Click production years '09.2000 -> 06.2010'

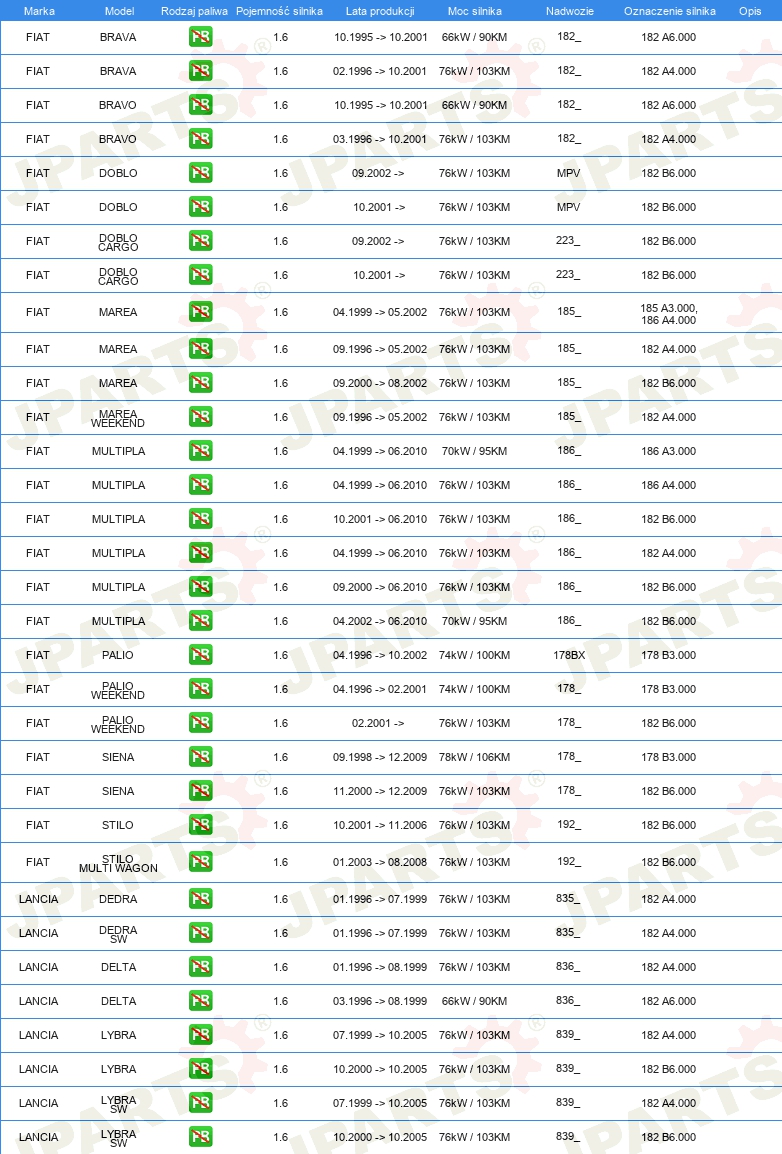380,587
